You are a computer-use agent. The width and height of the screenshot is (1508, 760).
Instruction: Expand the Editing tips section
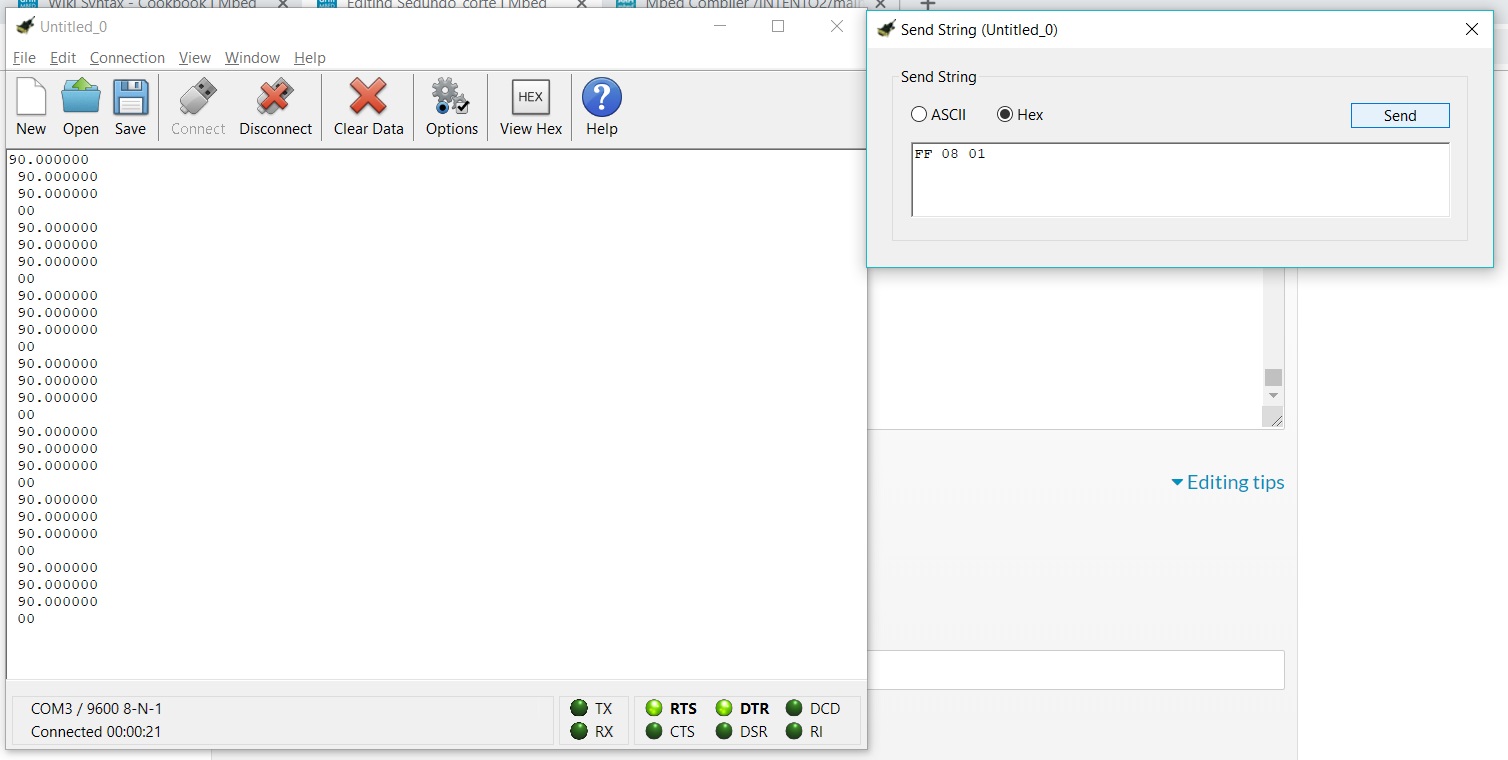1227,482
